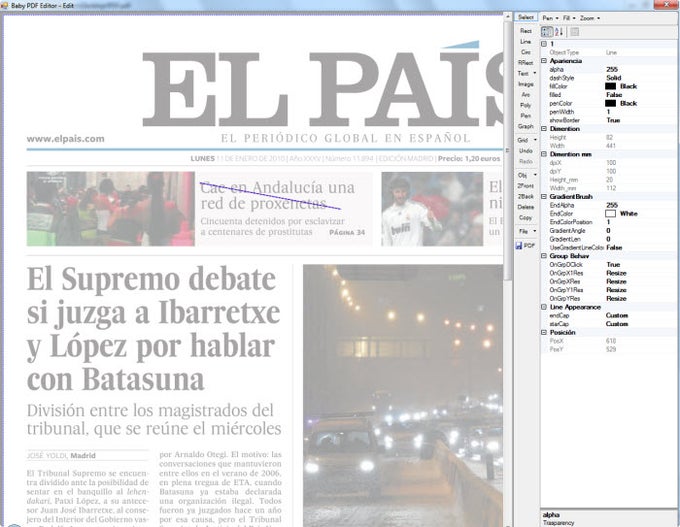Select the dashStyle Solid value
This screenshot has width=680, height=527.
(x=614, y=78)
